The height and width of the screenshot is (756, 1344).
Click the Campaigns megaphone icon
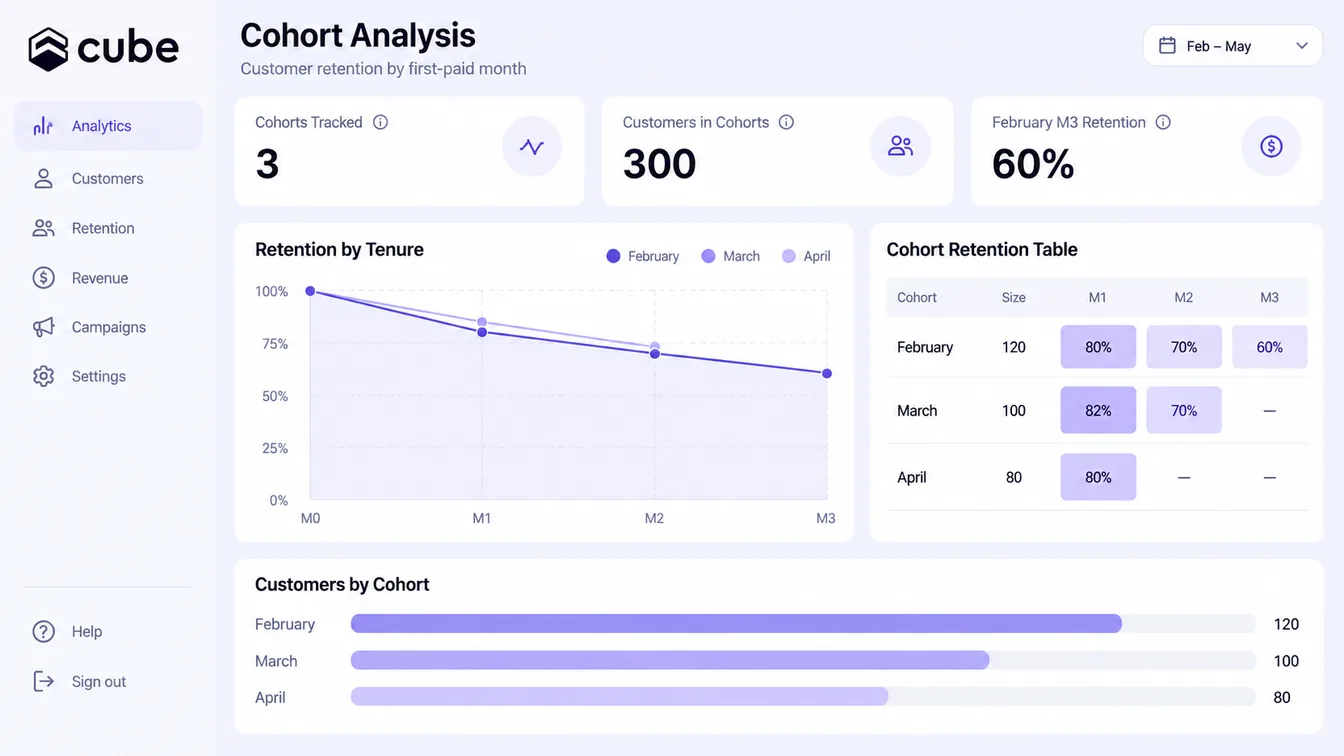pyautogui.click(x=43, y=327)
